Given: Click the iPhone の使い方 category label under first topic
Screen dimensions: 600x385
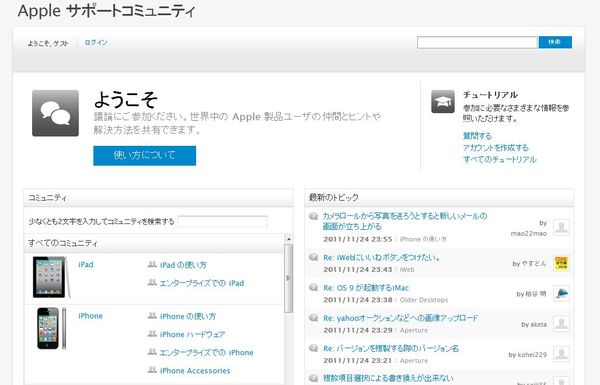Looking at the screenshot, I should [423, 240].
